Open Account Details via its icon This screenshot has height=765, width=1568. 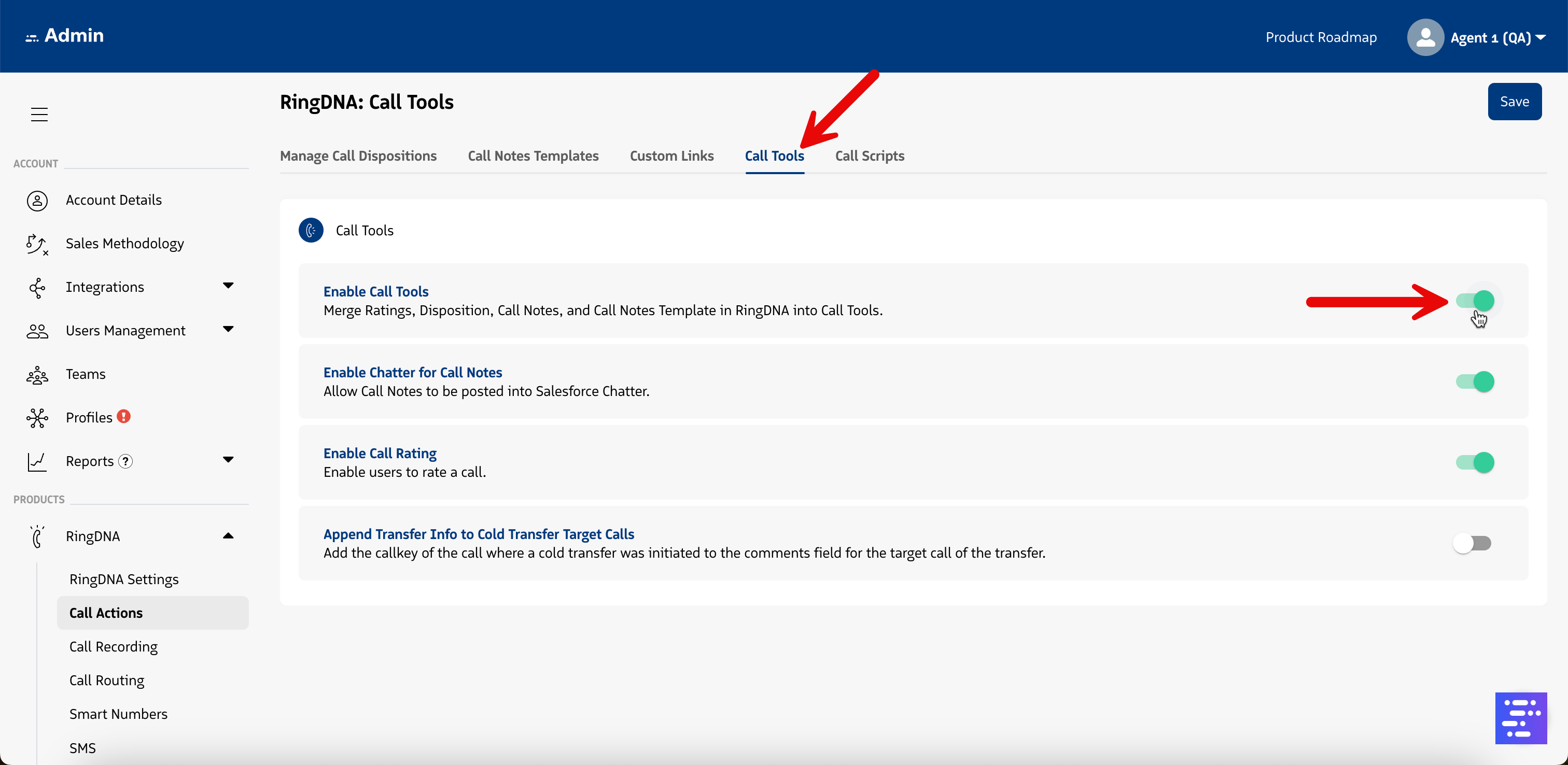click(x=37, y=200)
